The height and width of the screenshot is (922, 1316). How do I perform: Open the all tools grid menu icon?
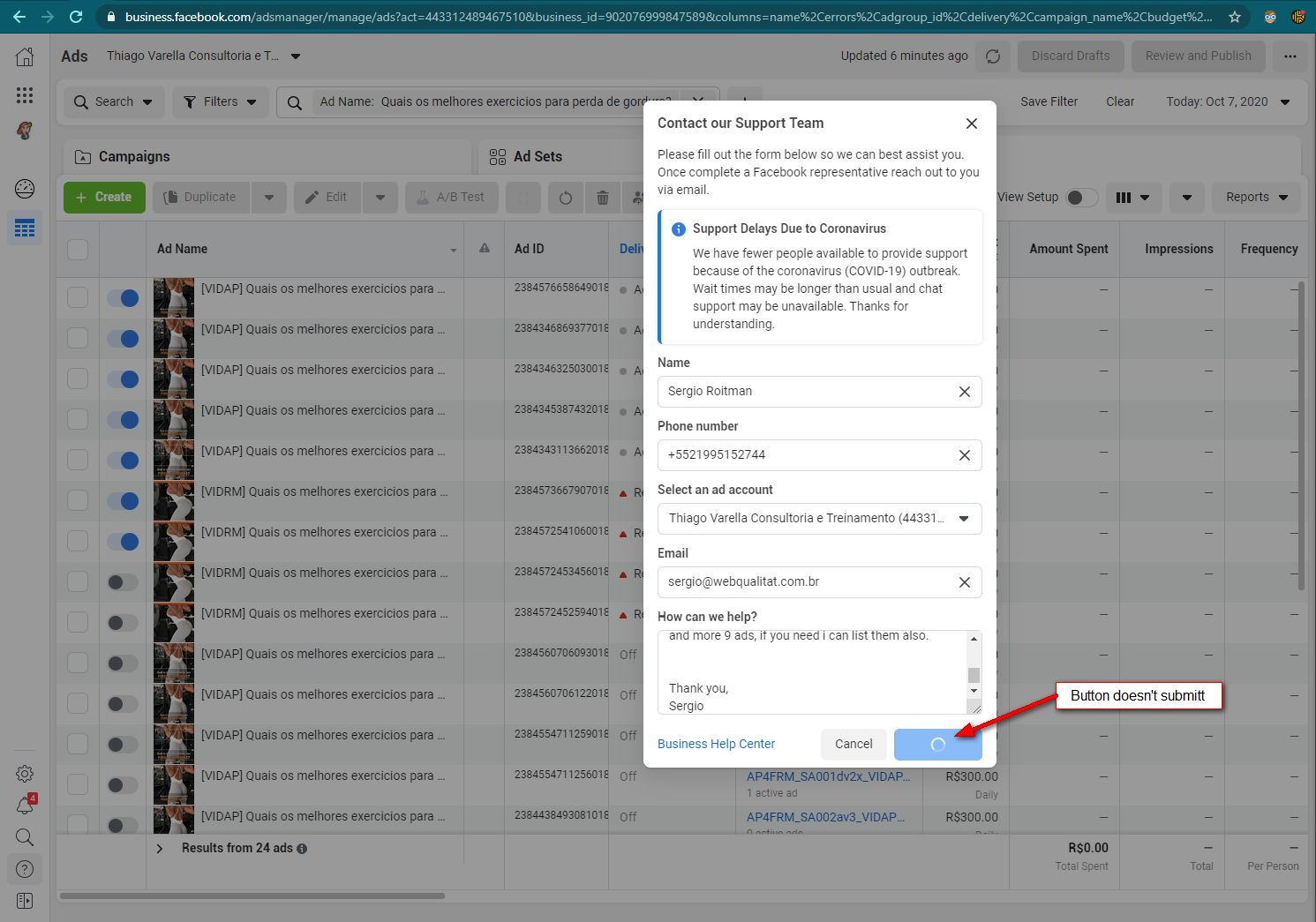(x=25, y=94)
